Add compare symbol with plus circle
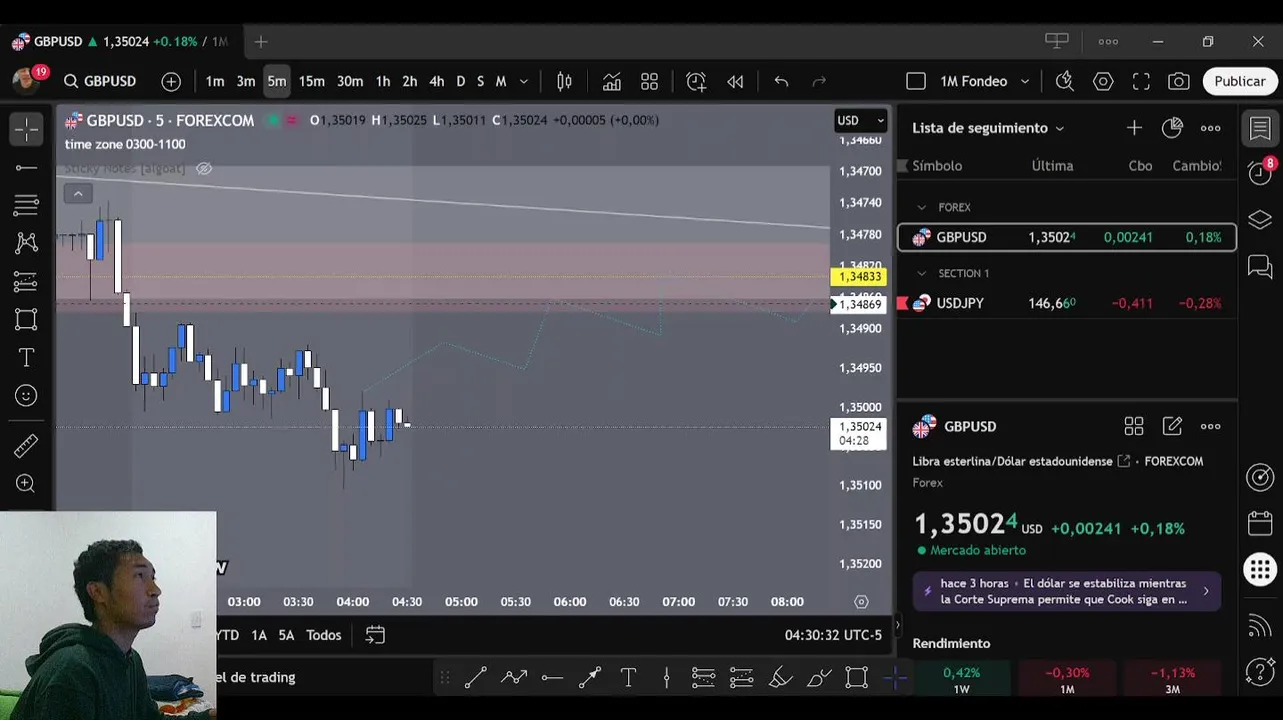1283x720 pixels. point(171,81)
